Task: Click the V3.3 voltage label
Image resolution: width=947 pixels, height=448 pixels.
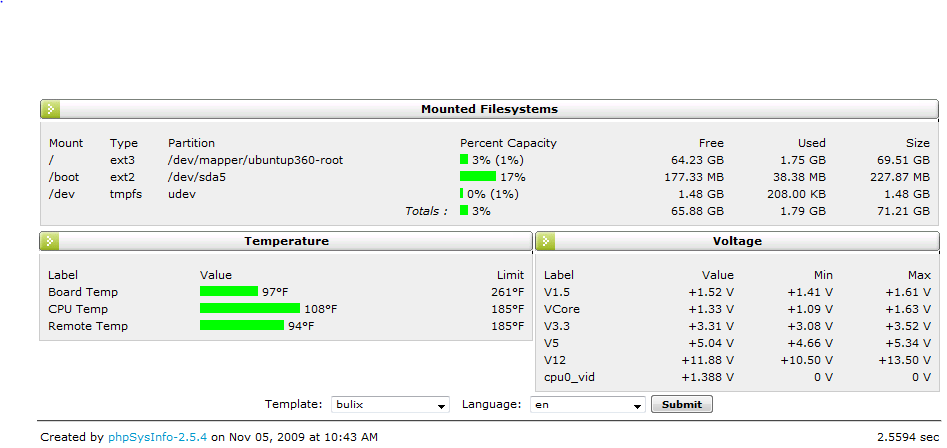Action: [x=557, y=326]
